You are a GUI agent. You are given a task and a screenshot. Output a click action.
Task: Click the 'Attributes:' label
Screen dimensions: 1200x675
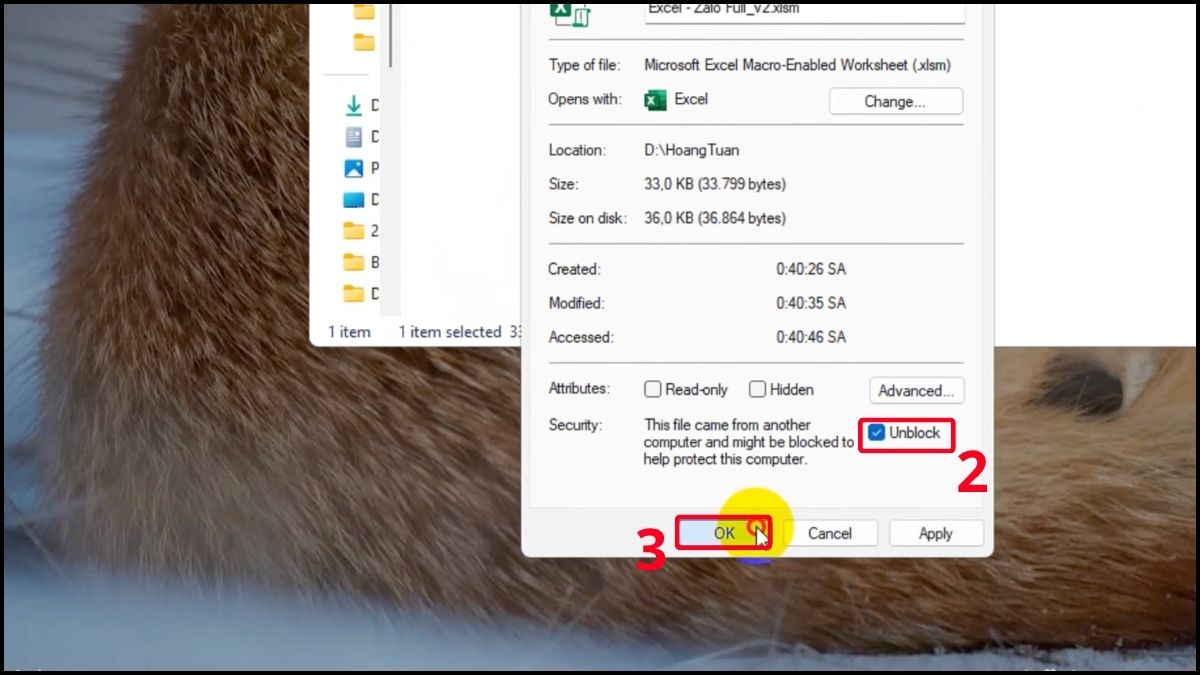pyautogui.click(x=579, y=388)
